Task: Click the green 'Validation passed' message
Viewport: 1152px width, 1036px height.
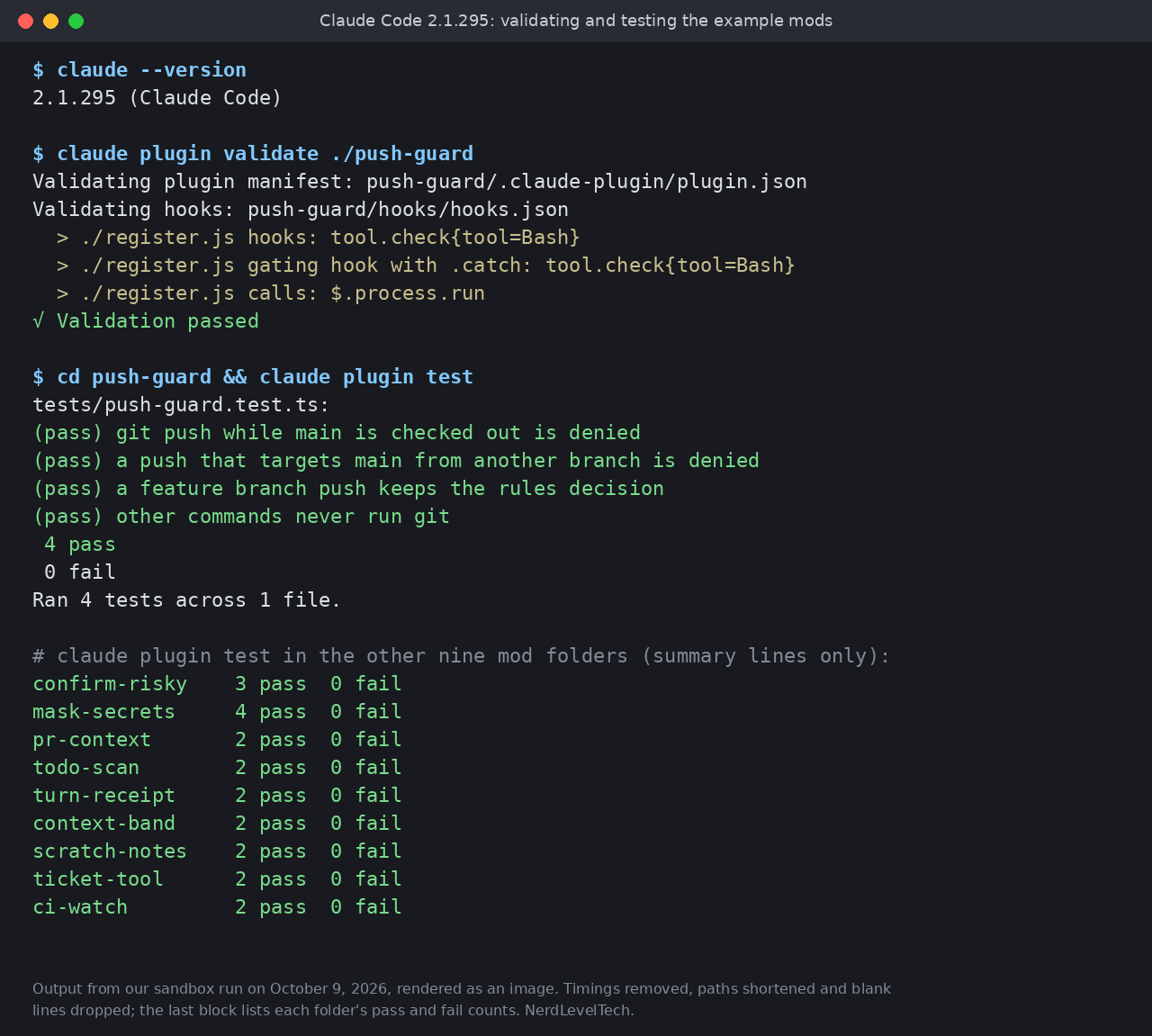Action: [146, 321]
